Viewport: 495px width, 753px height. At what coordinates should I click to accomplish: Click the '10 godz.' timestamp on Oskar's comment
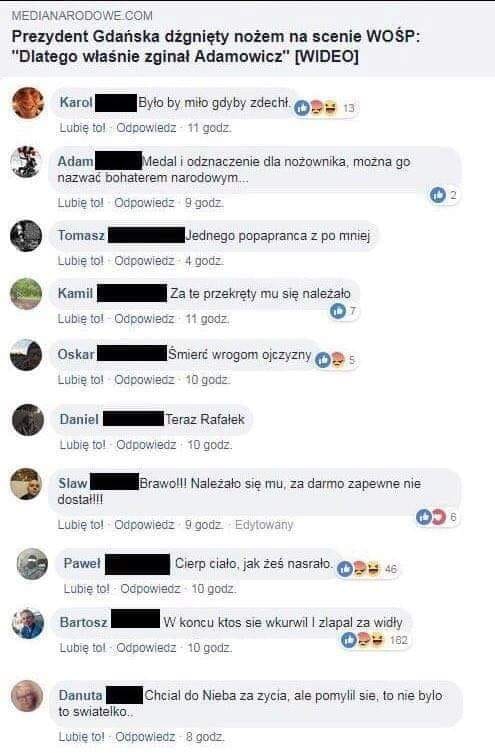(x=208, y=380)
